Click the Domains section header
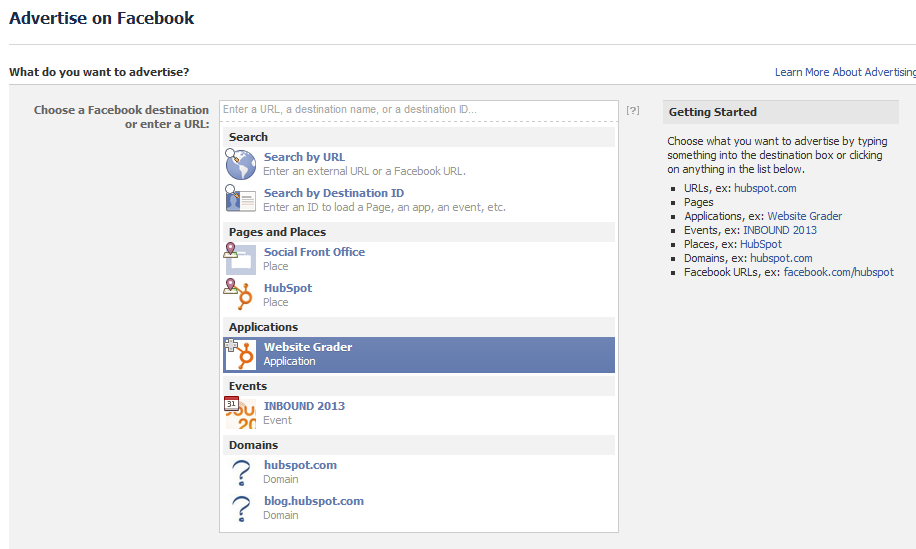 tap(419, 445)
